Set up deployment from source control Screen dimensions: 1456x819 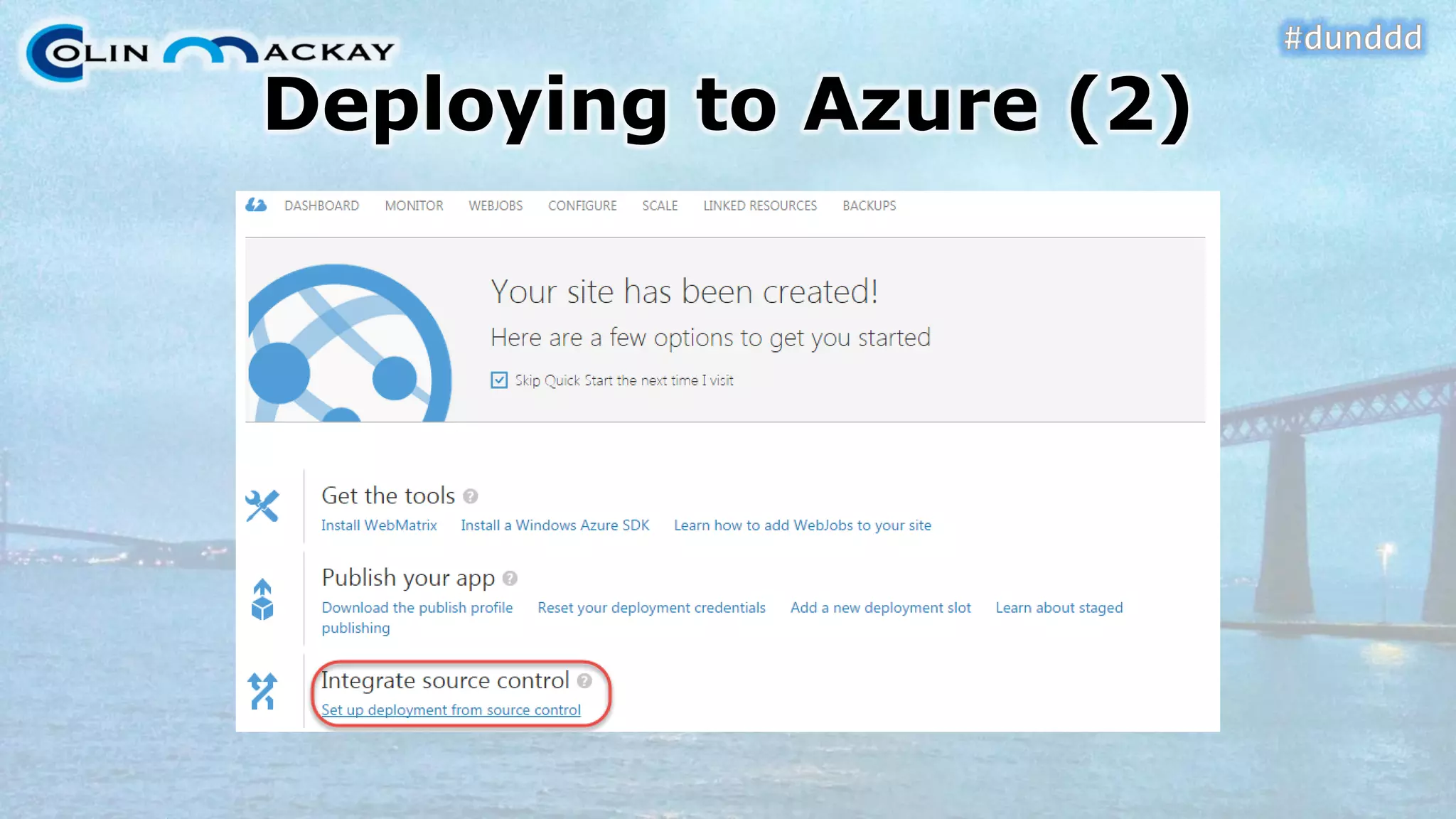(x=451, y=710)
